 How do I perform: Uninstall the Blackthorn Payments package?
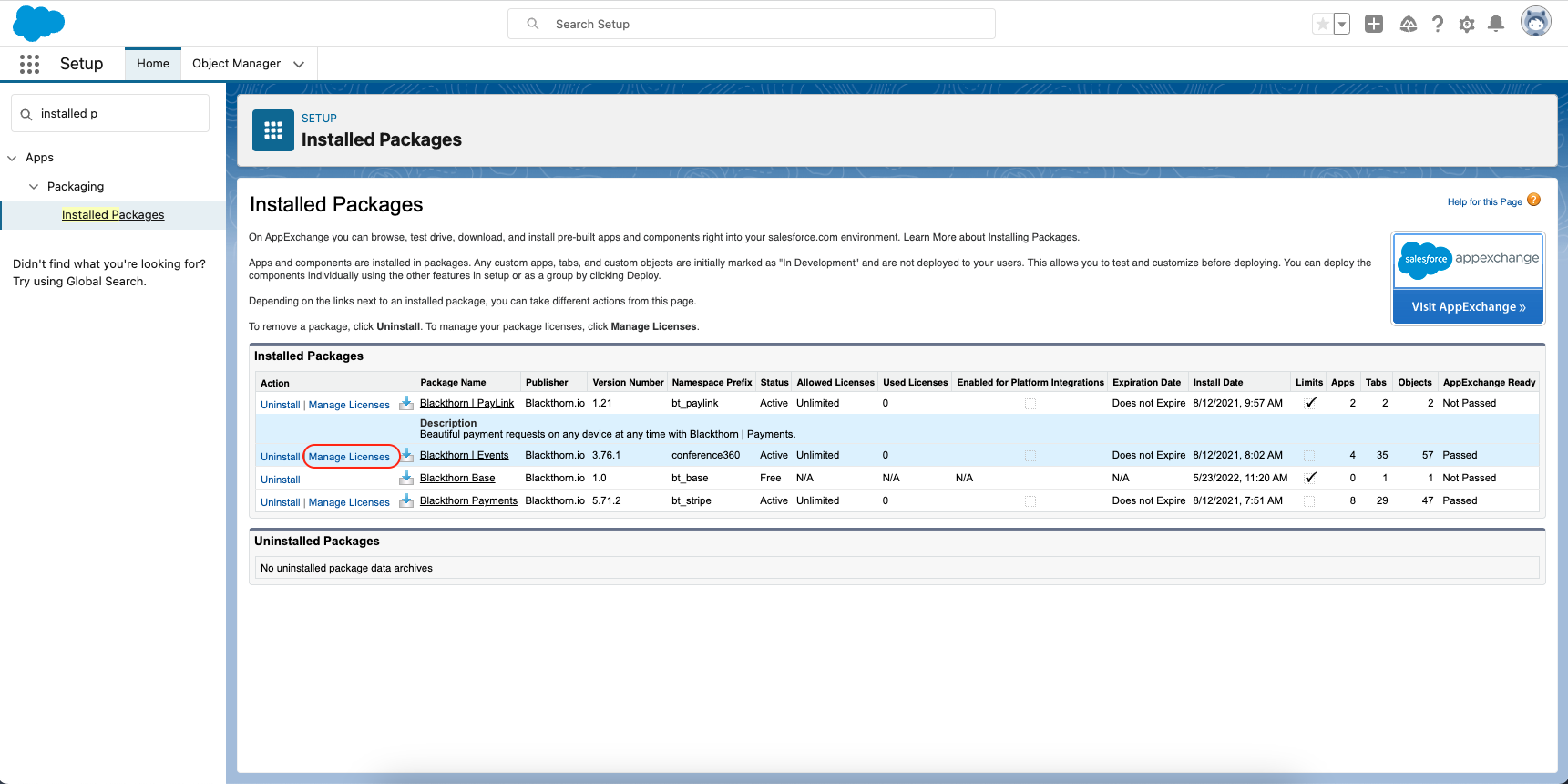pyautogui.click(x=280, y=502)
